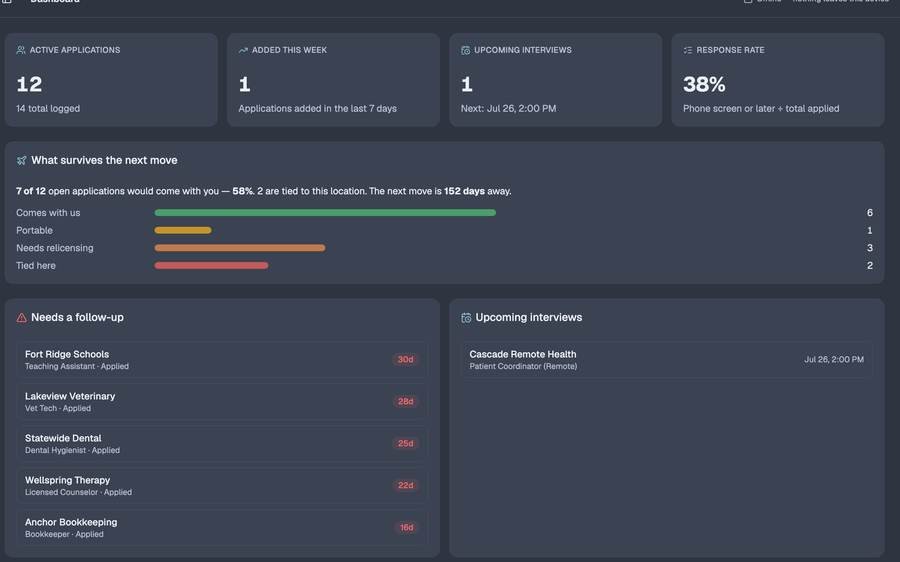
Task: Click the orange Needs relicensing bar
Action: (x=239, y=248)
